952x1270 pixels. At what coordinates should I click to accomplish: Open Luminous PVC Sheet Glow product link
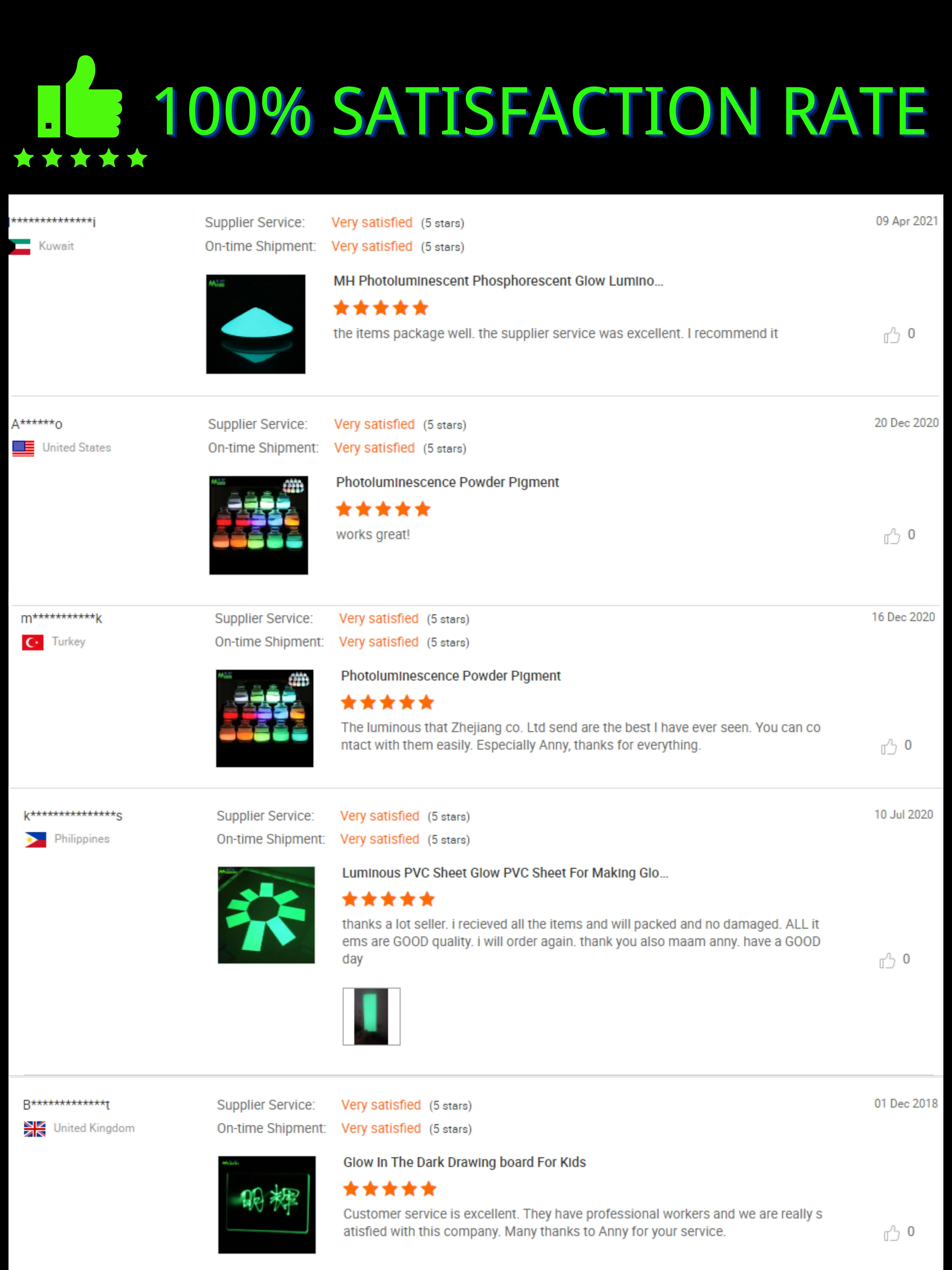(505, 873)
